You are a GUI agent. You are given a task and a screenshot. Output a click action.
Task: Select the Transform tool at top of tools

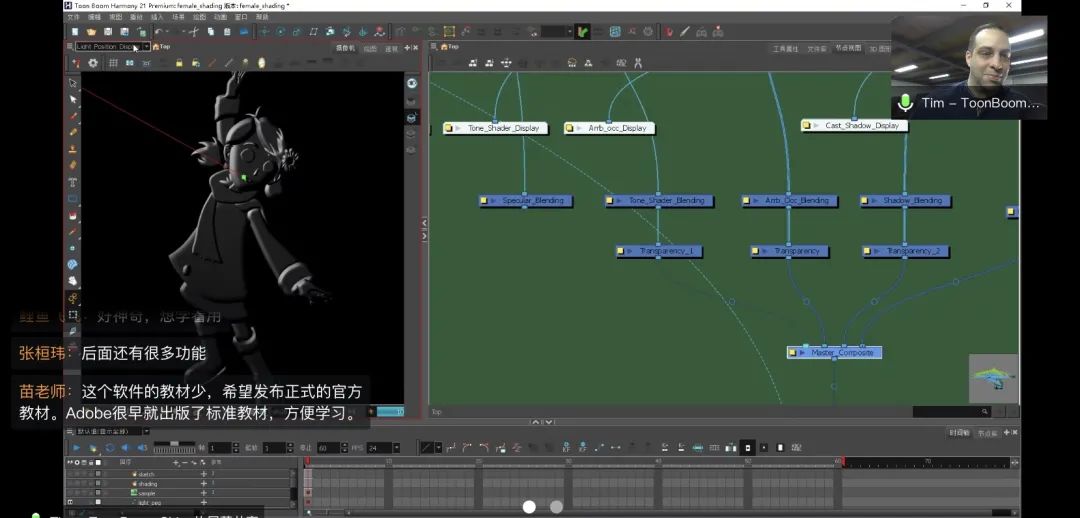point(73,83)
